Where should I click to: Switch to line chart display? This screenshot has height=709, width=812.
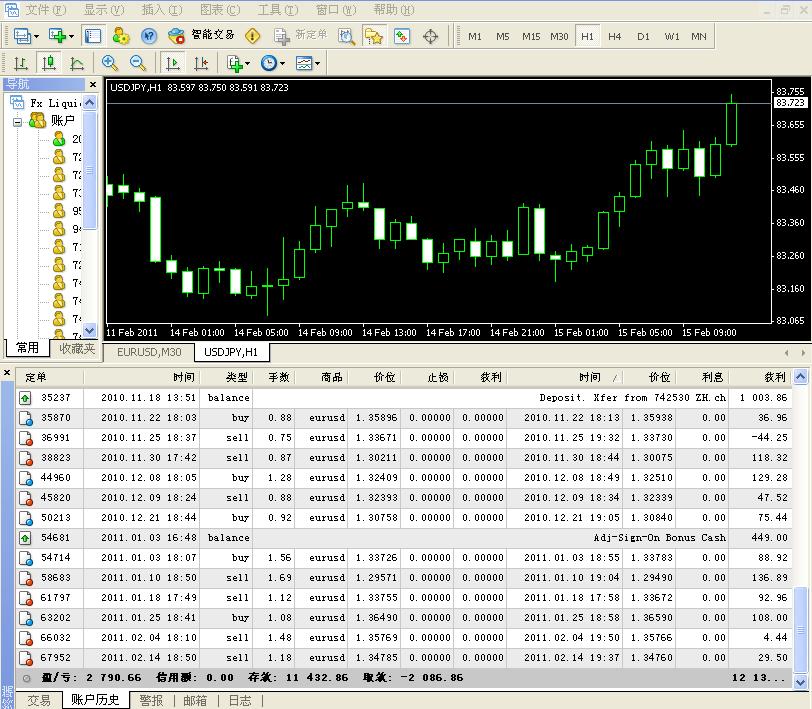point(77,63)
